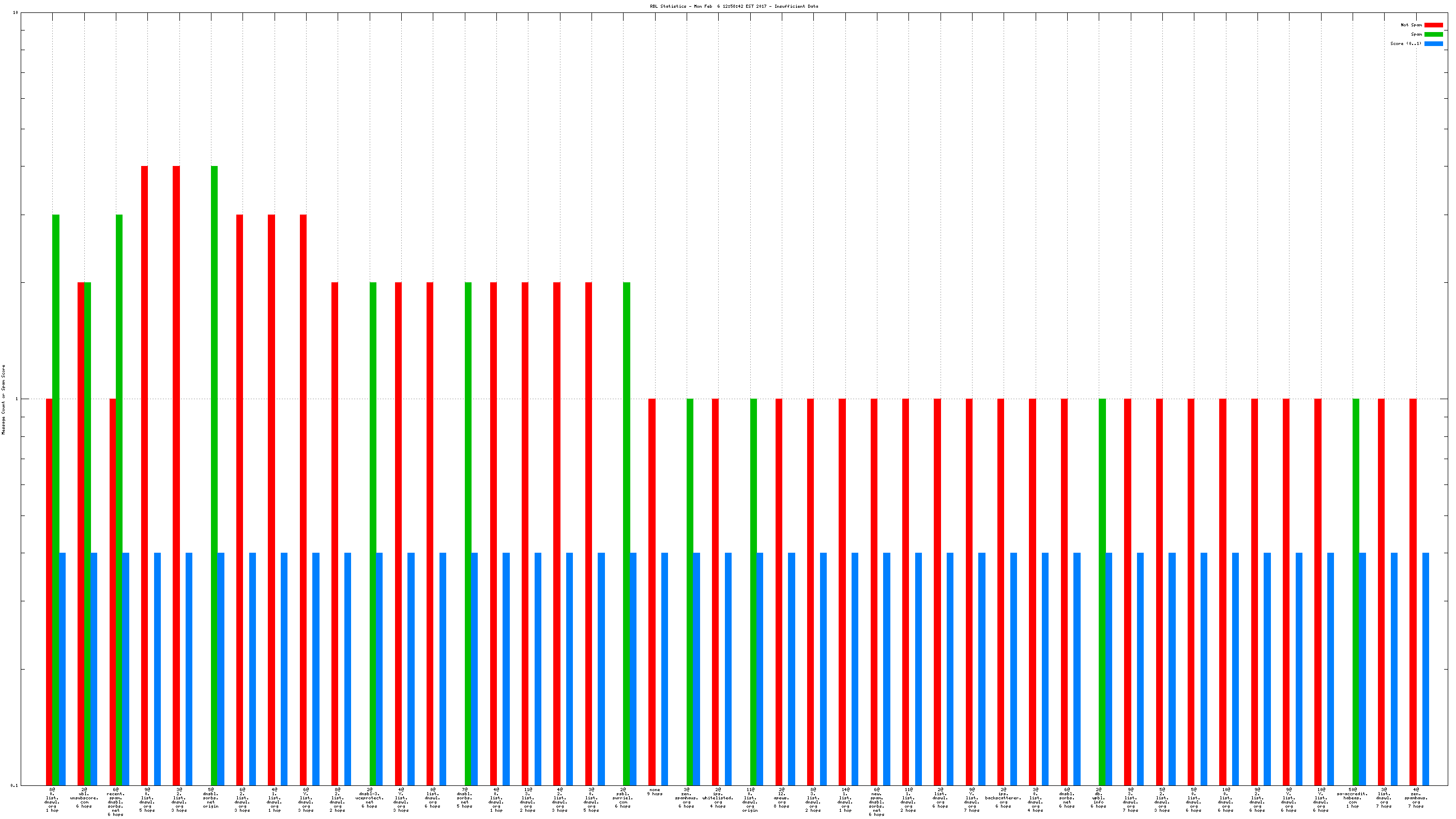Click the ips.backscatterer.org x-axis label
Viewport: 1456px width, 819px height.
point(1003,797)
